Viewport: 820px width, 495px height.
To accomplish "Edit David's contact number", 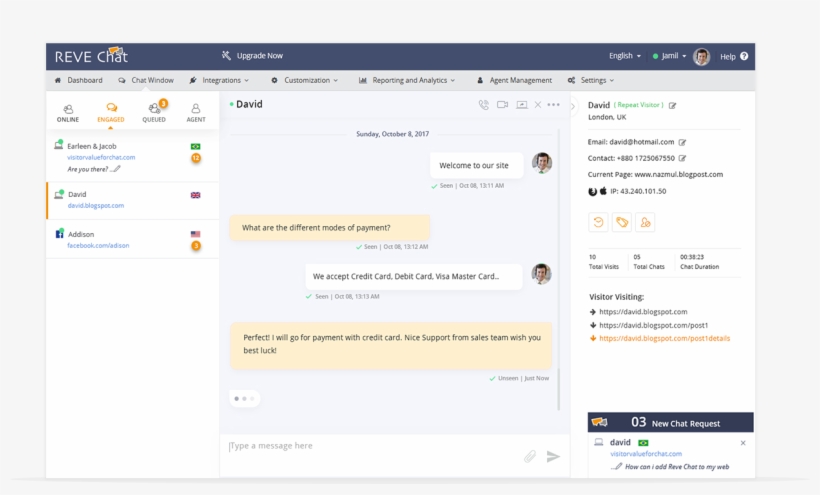I will pos(682,158).
